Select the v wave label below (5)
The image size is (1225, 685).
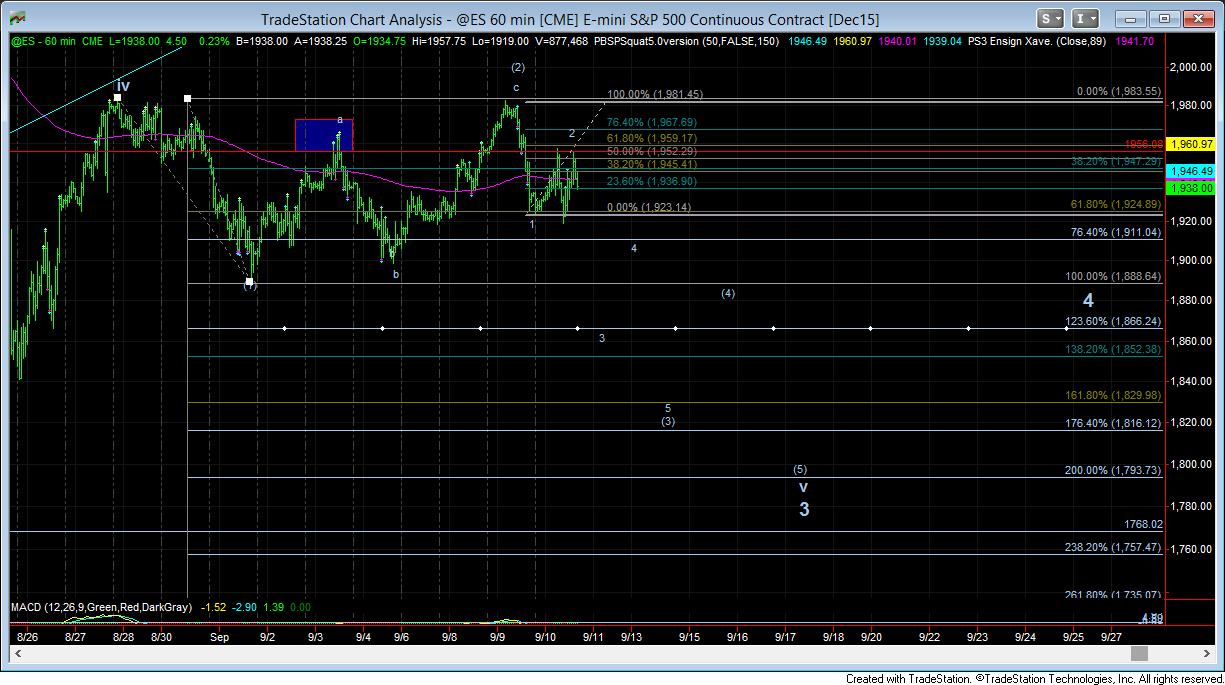[x=803, y=486]
